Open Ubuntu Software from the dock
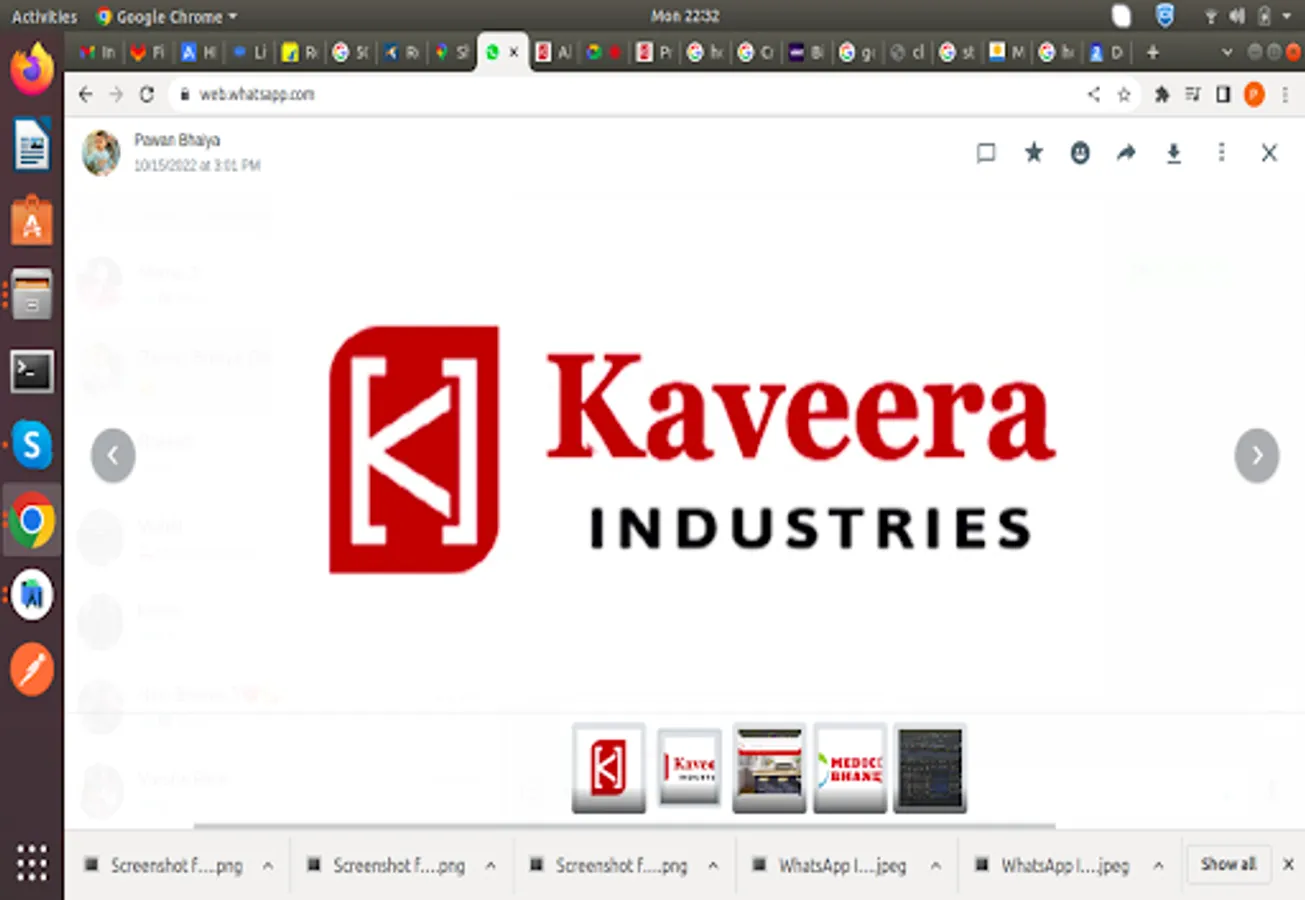 (x=32, y=219)
